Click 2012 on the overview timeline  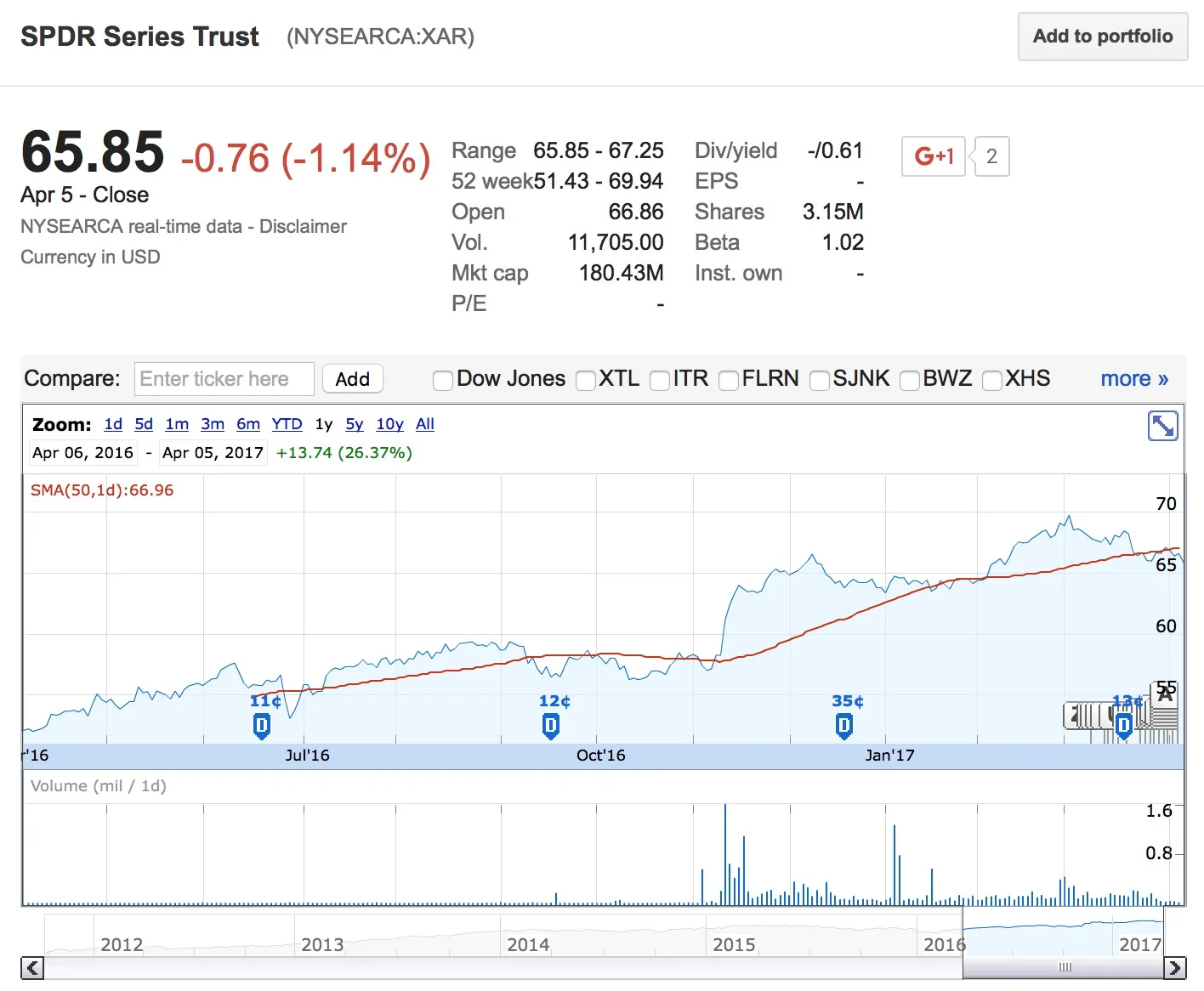tap(122, 944)
